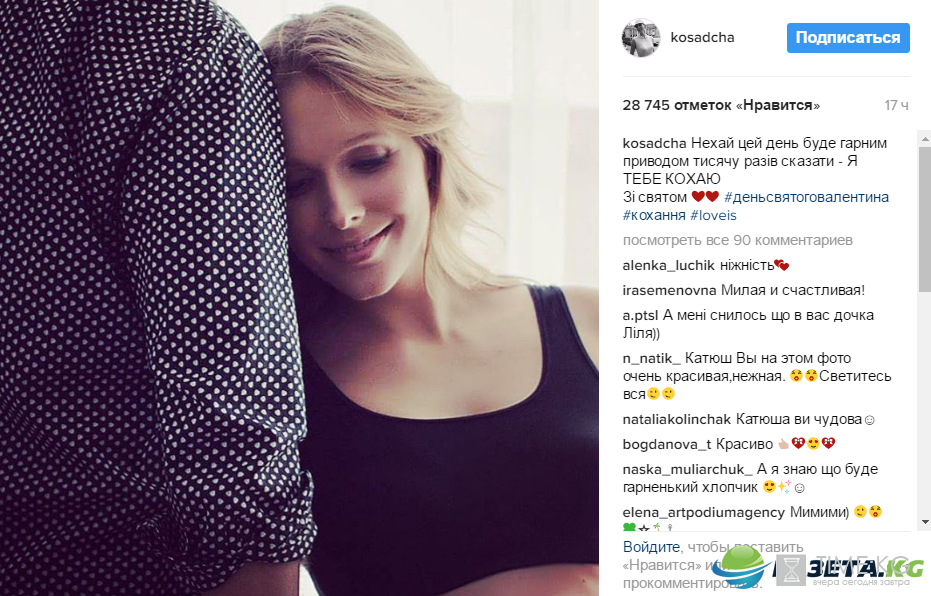Open commenter alenka_luchik profile
Viewport: 931px width, 596px height.
(x=669, y=265)
